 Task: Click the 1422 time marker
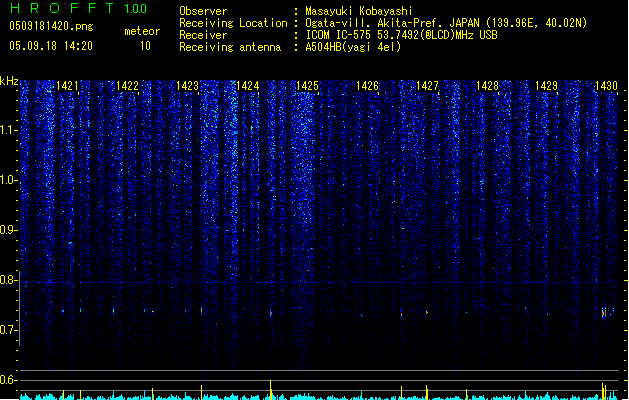127,86
